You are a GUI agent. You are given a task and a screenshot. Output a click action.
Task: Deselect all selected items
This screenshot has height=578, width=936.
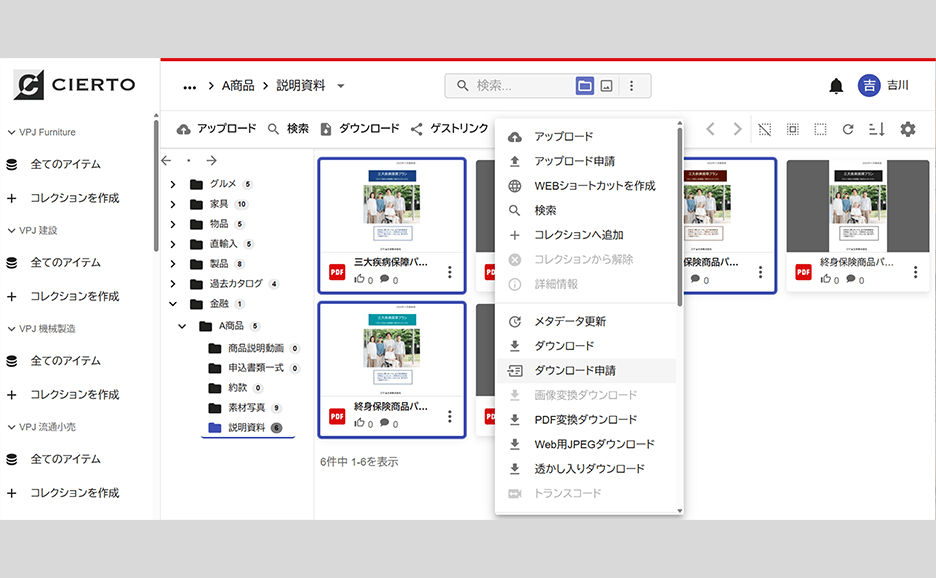tap(764, 129)
